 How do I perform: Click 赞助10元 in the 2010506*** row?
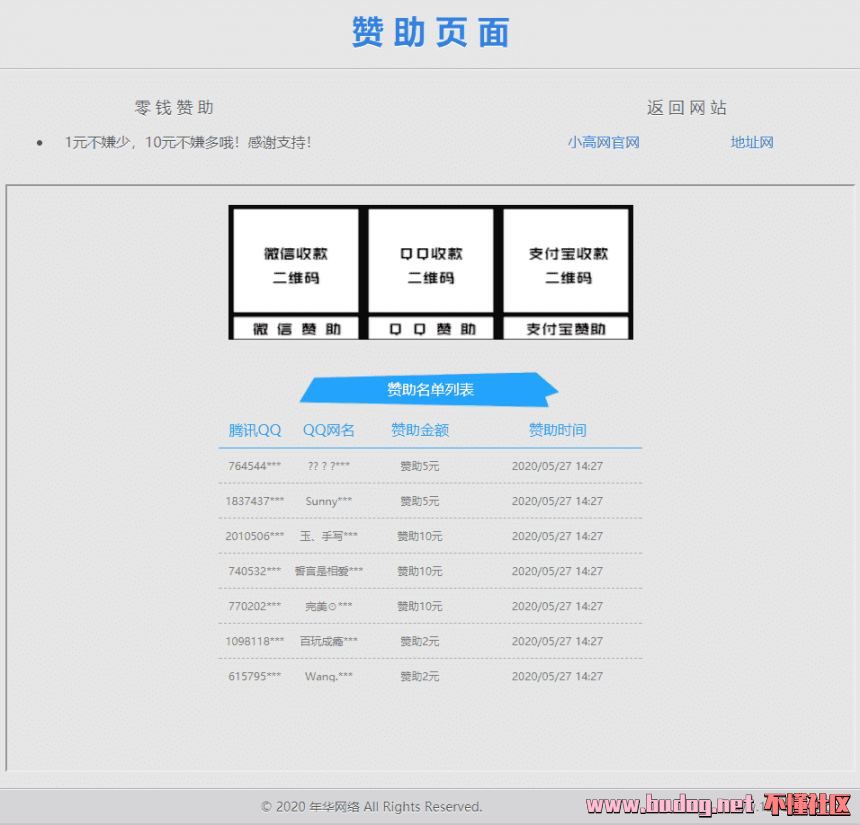coord(420,536)
